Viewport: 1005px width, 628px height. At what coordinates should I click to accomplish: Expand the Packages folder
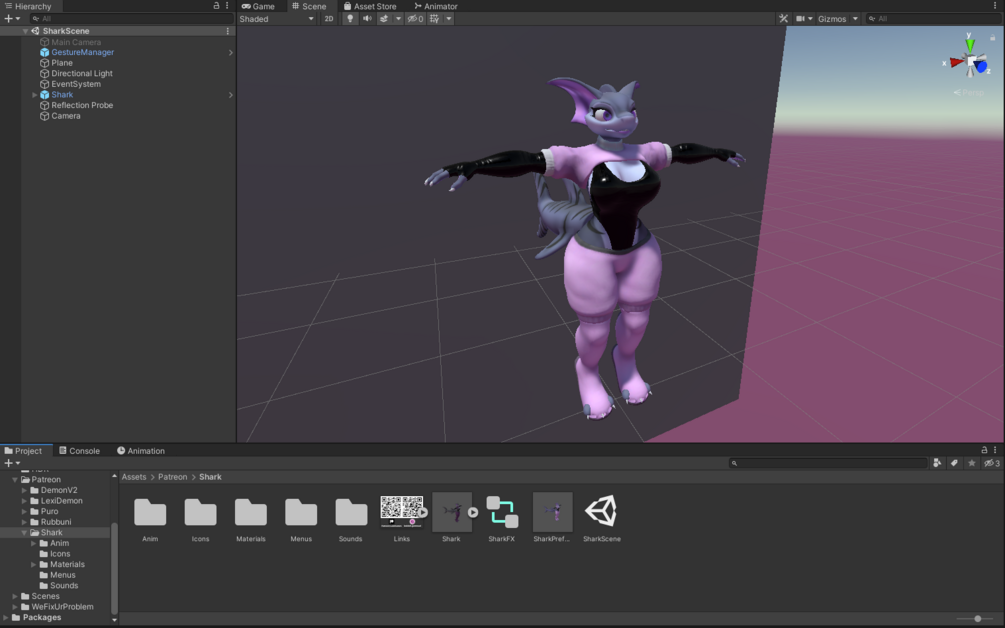point(6,618)
